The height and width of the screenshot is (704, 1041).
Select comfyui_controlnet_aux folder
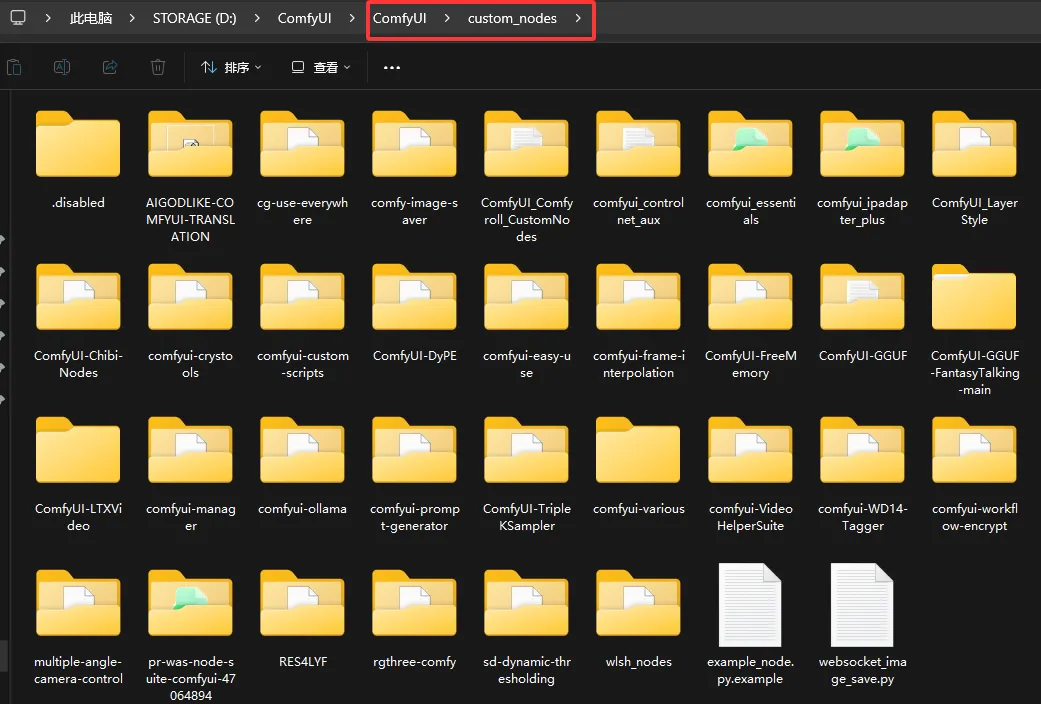(x=639, y=169)
